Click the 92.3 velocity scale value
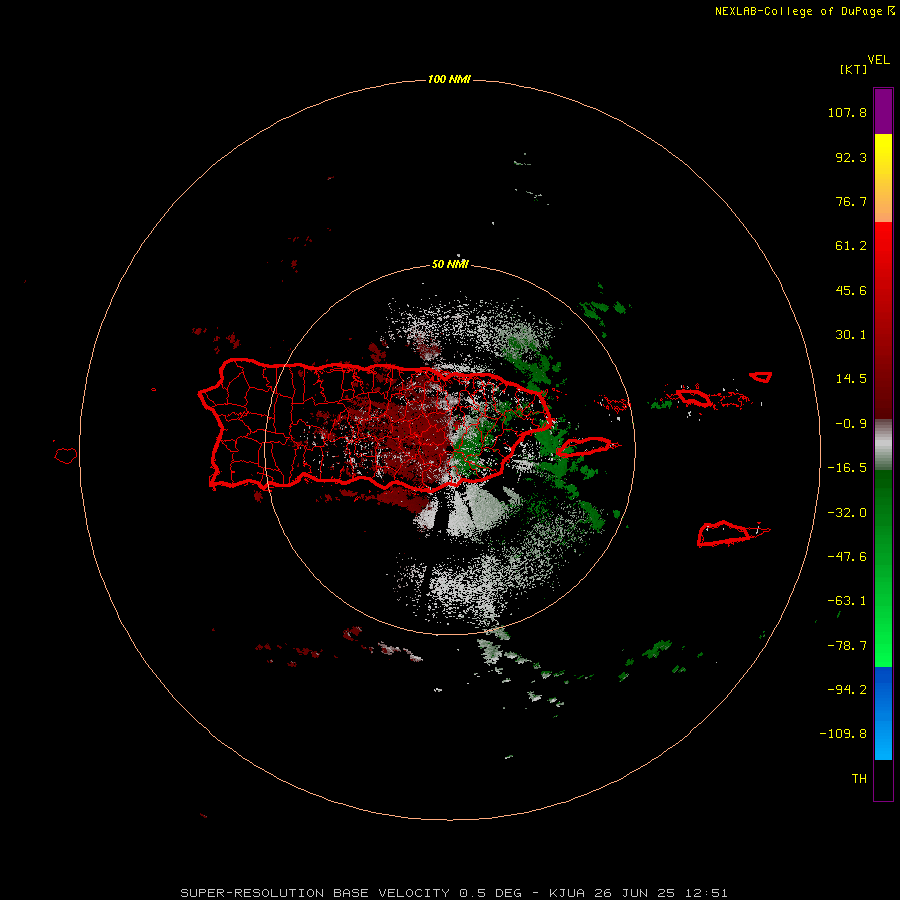Image resolution: width=900 pixels, height=900 pixels. 851,157
